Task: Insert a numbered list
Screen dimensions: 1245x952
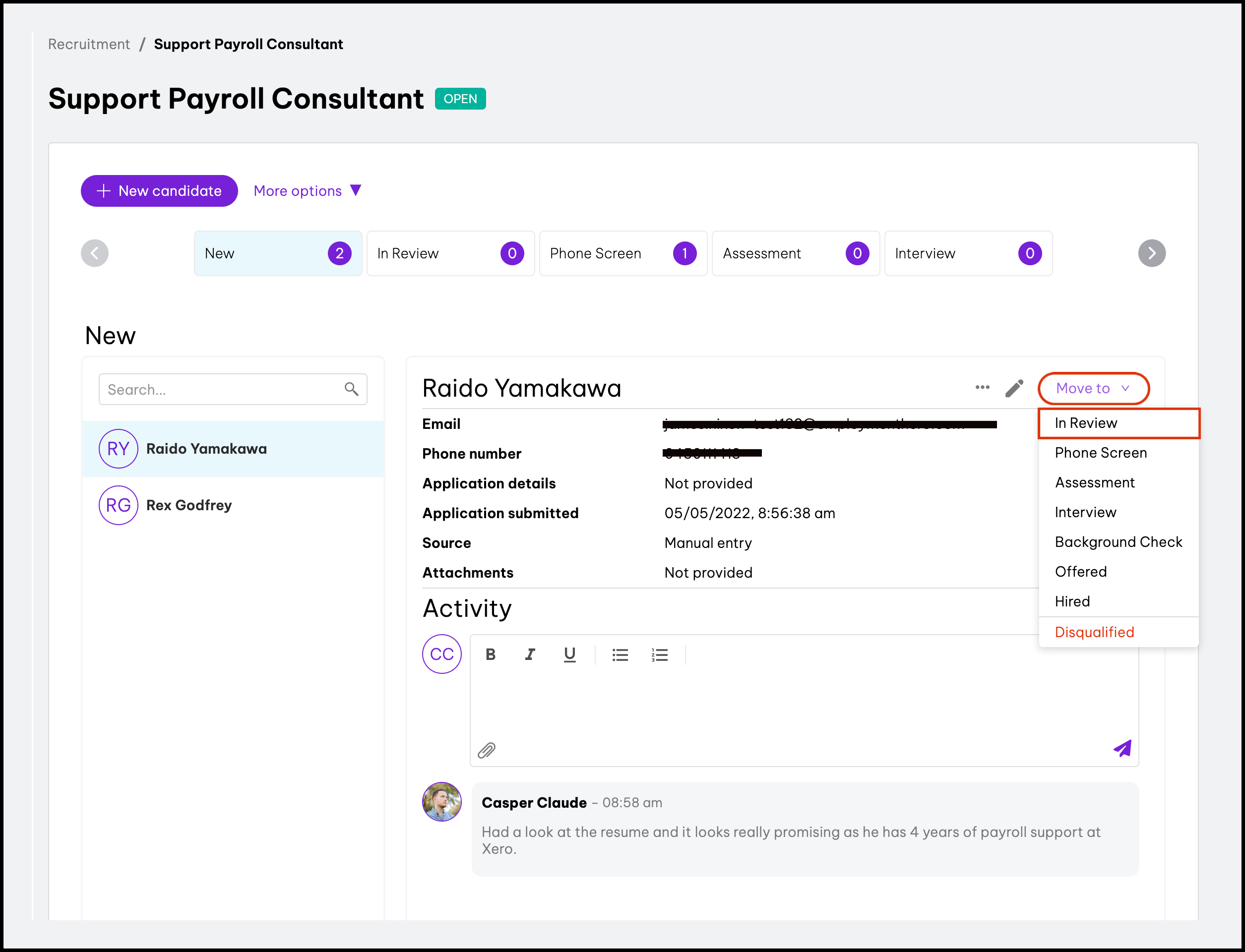Action: tap(659, 655)
